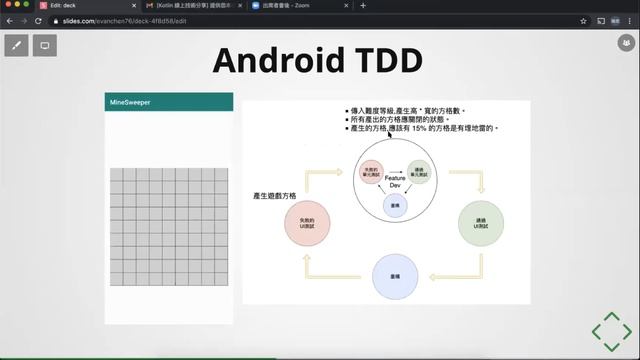
Task: Close the Zoom tab
Action: click(346, 6)
